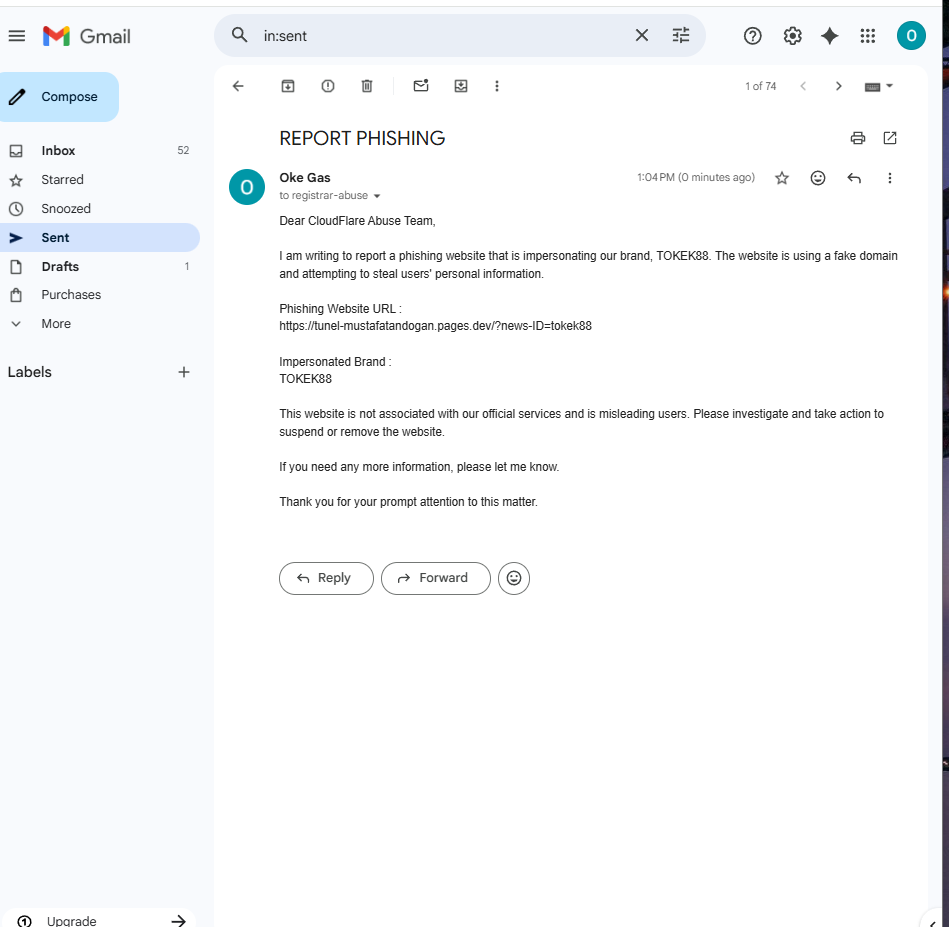Go back to the Sent list
This screenshot has width=949, height=927.
(x=238, y=86)
